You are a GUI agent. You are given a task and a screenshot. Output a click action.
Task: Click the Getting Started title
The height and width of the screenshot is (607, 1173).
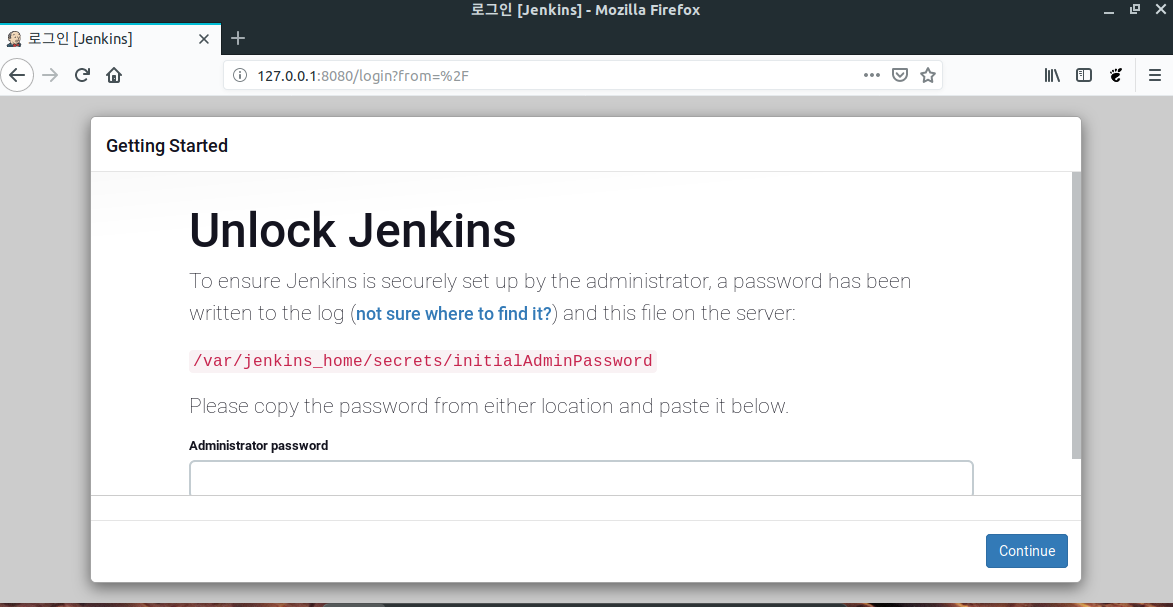point(167,145)
